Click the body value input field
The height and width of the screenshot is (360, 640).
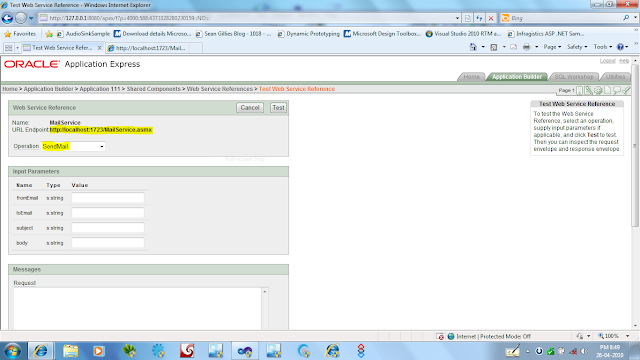[x=108, y=243]
